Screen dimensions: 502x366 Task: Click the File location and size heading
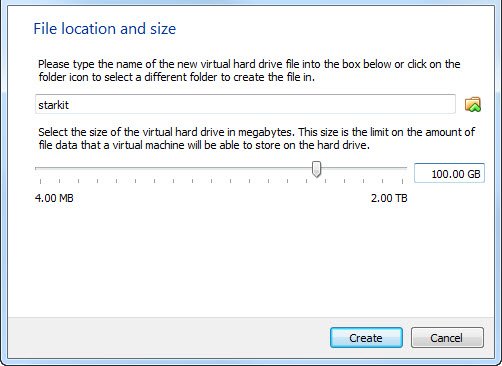pos(105,29)
